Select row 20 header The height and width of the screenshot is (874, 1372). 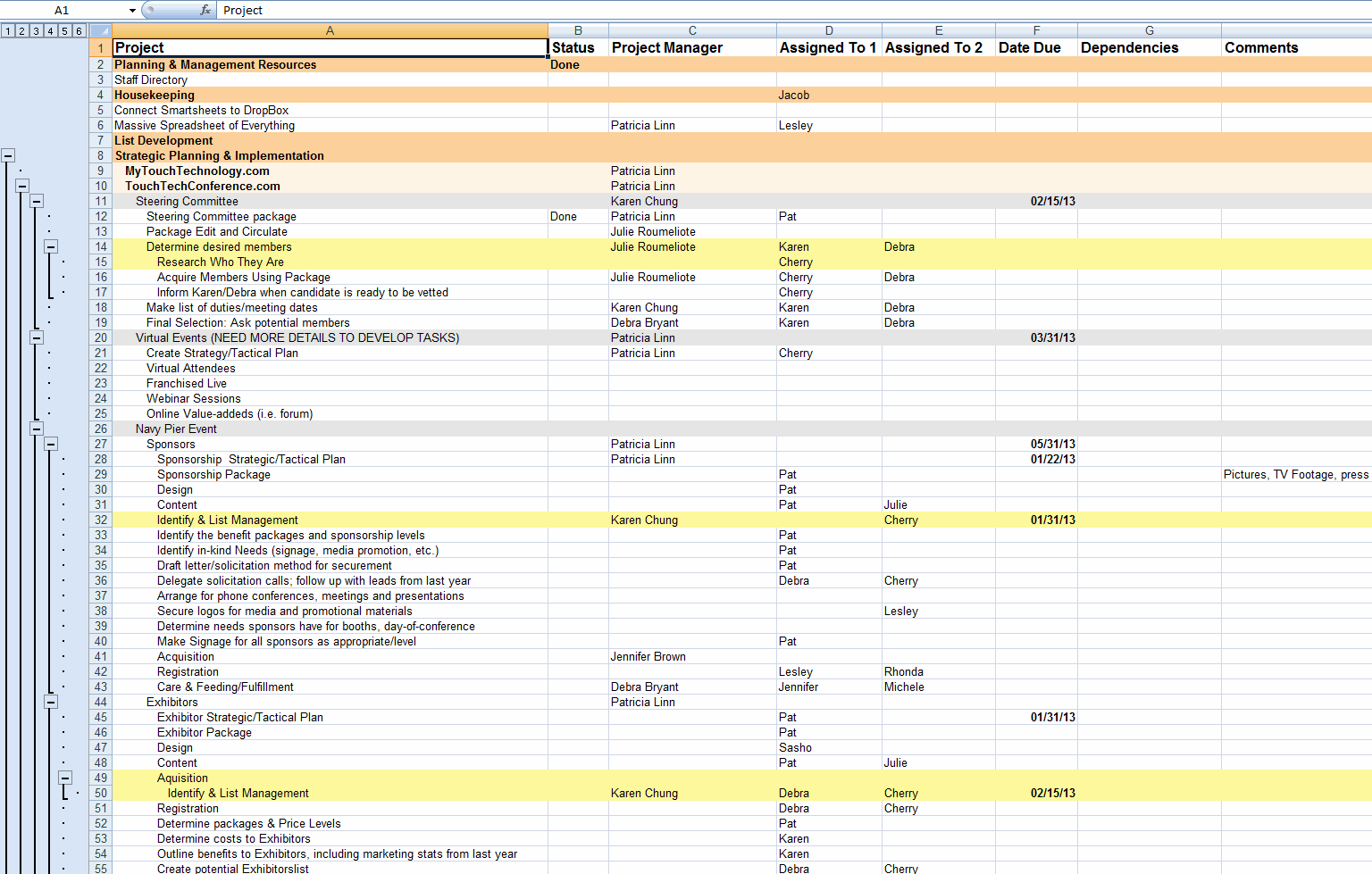[101, 337]
